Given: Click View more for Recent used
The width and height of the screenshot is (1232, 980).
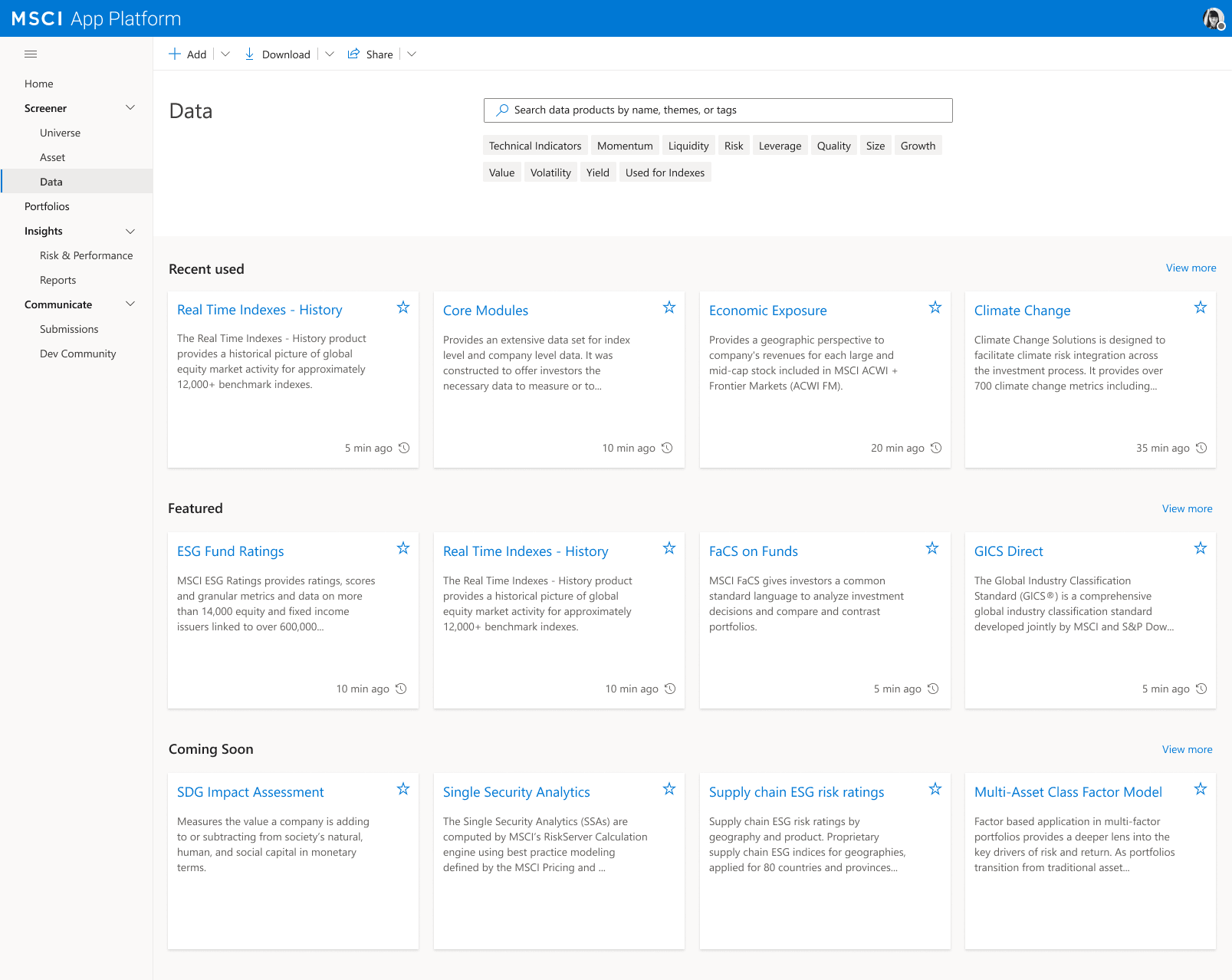Looking at the screenshot, I should click(1191, 268).
